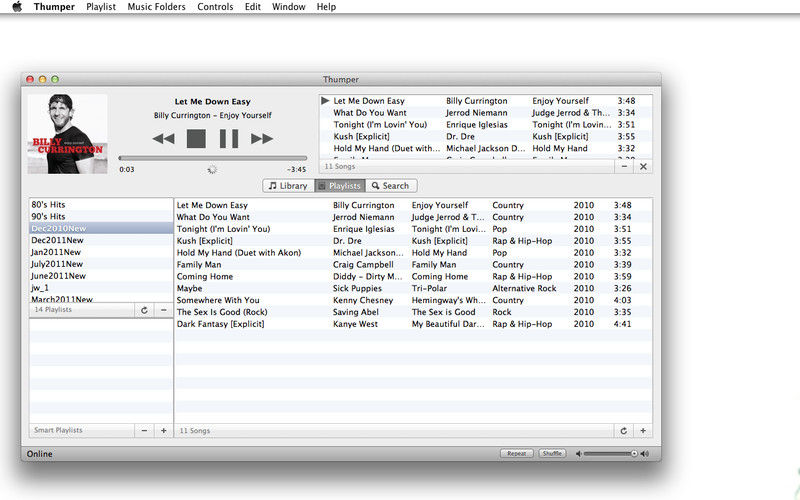Select The Sex Is Good (Rock) row
800x500 pixels.
coord(413,312)
